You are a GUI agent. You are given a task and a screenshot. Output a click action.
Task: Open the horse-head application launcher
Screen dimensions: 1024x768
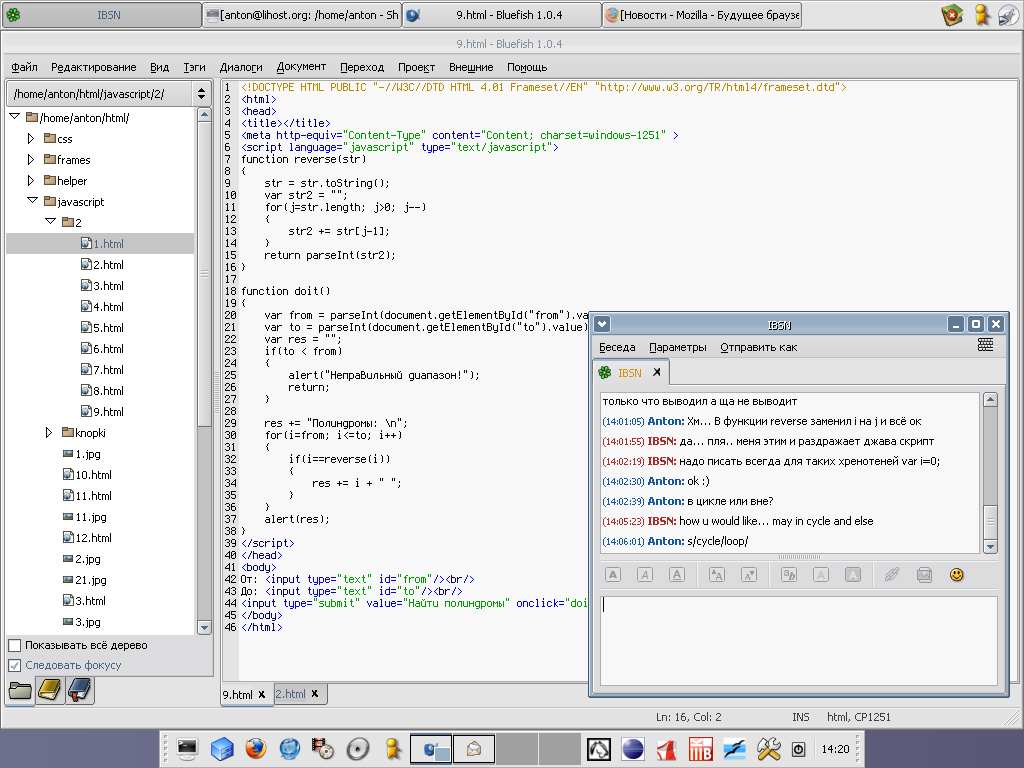[599, 749]
